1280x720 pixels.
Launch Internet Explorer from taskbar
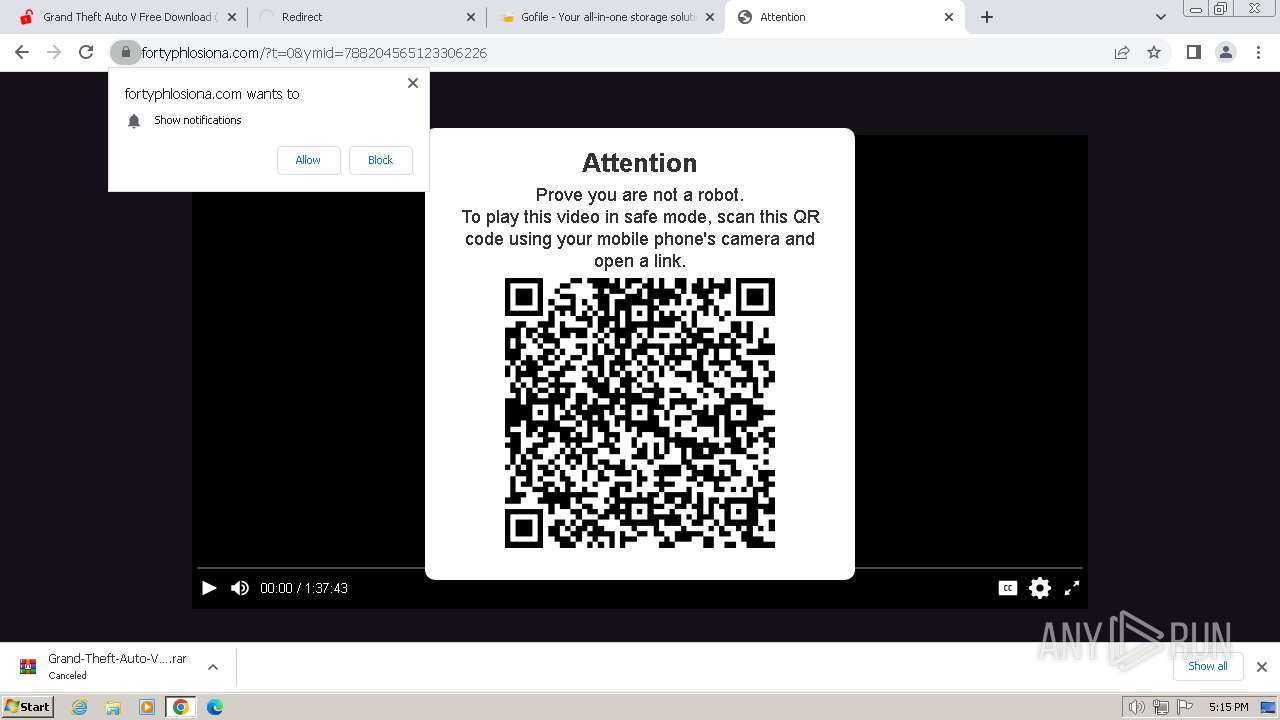[80, 707]
